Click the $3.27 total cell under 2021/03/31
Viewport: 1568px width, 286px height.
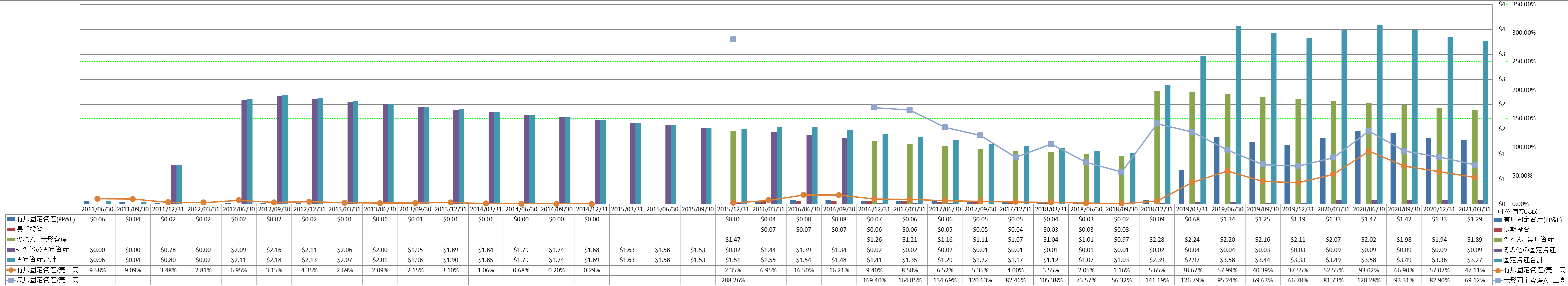[x=1474, y=260]
